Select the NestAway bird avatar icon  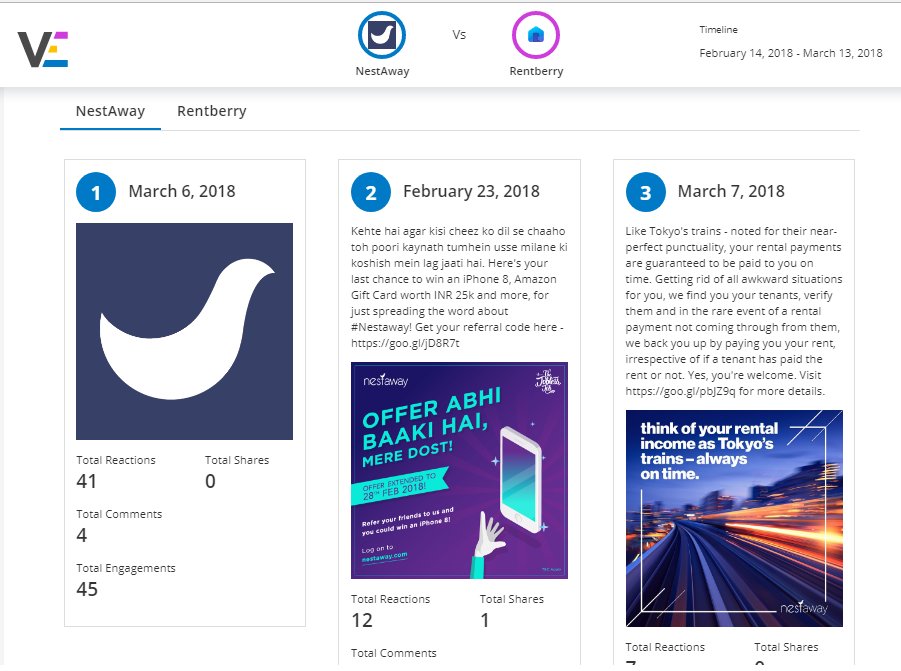coord(381,33)
